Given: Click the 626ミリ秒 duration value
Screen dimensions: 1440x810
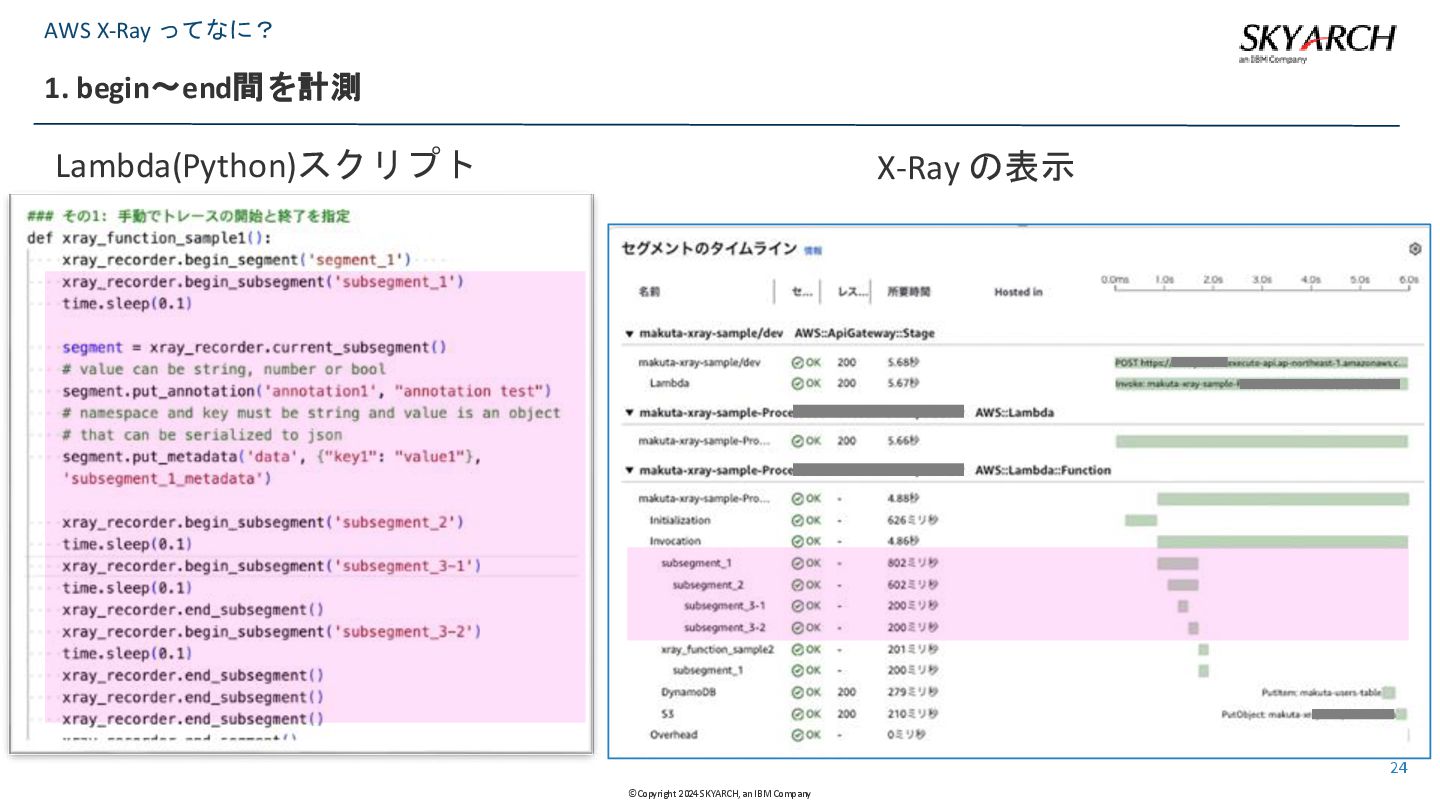Looking at the screenshot, I should (912, 520).
